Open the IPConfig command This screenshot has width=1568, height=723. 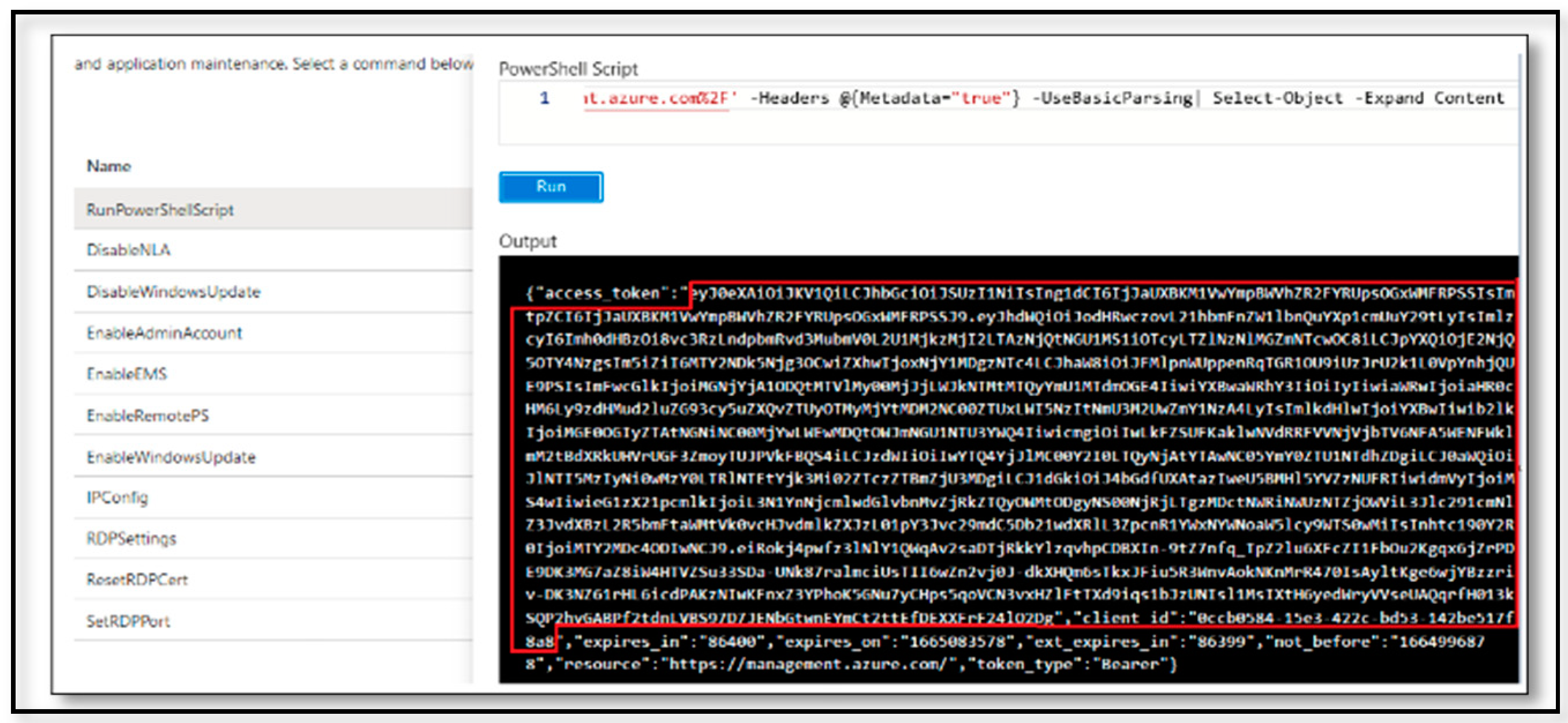click(x=117, y=498)
